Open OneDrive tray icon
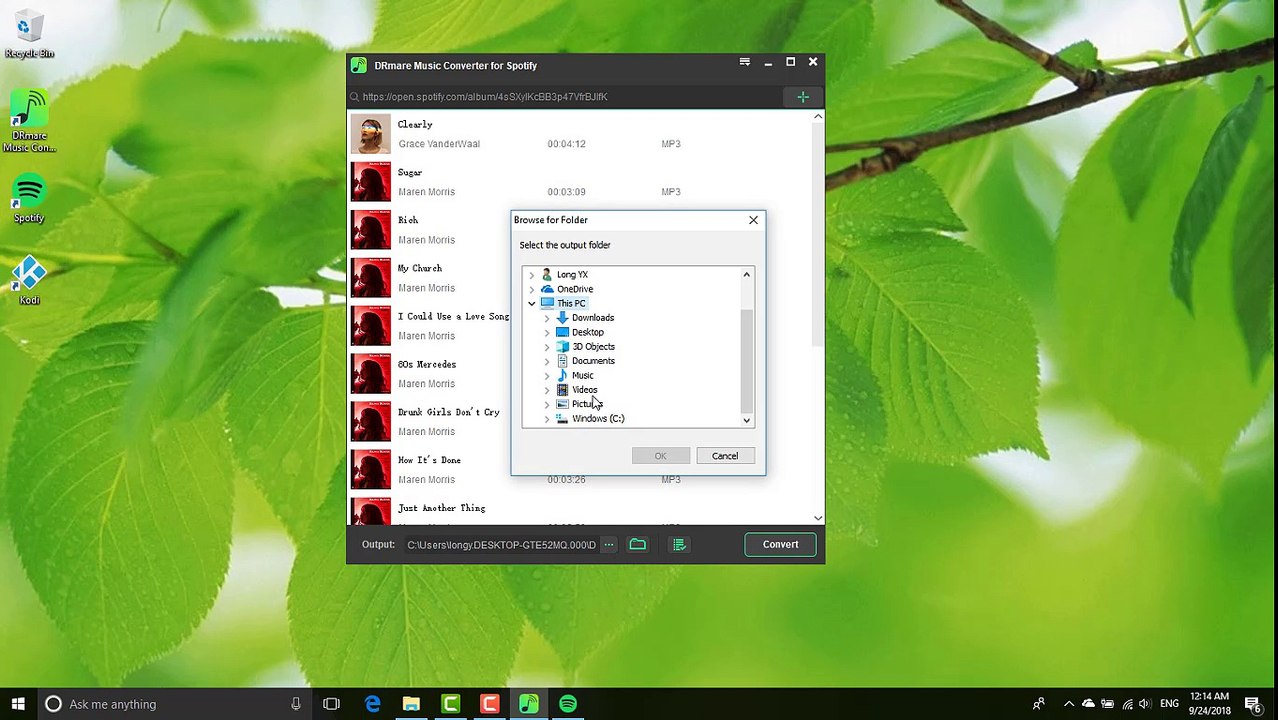This screenshot has height=720, width=1278. [x=1089, y=704]
